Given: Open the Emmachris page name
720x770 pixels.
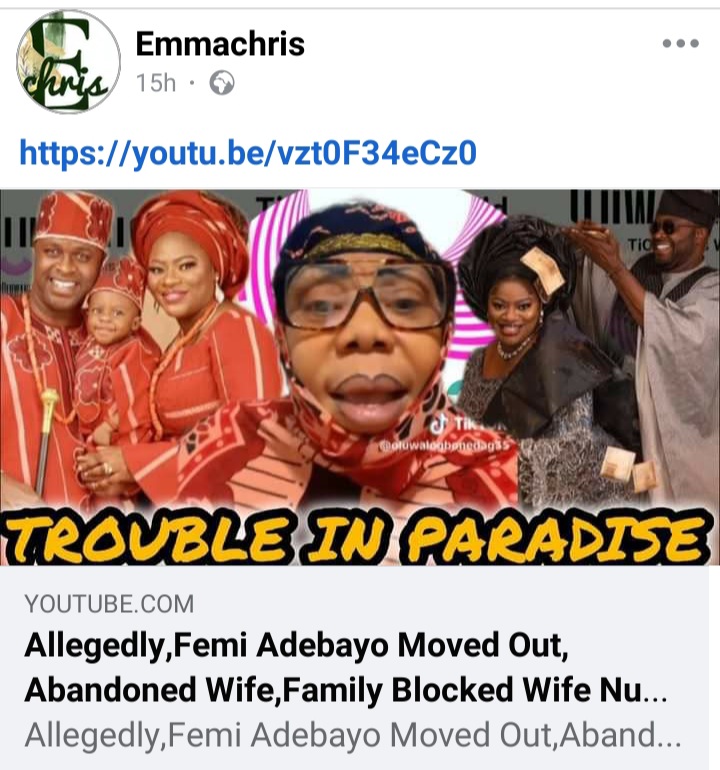Looking at the screenshot, I should [220, 44].
